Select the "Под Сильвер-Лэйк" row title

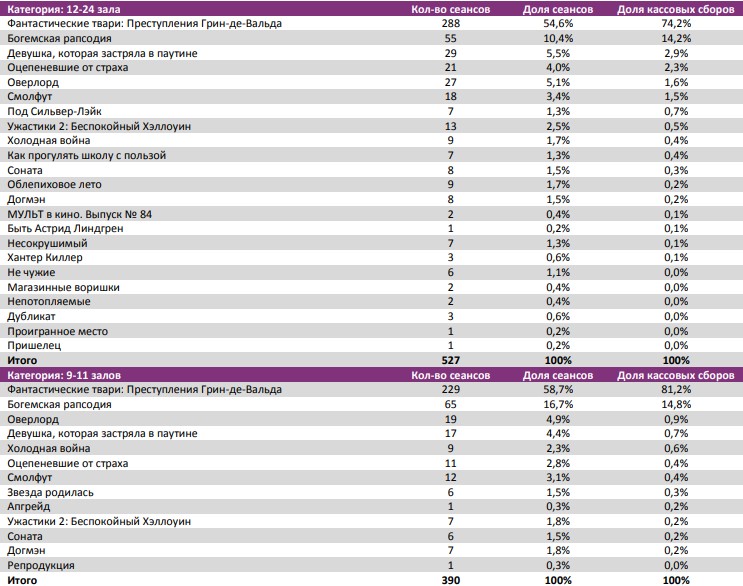[54, 111]
